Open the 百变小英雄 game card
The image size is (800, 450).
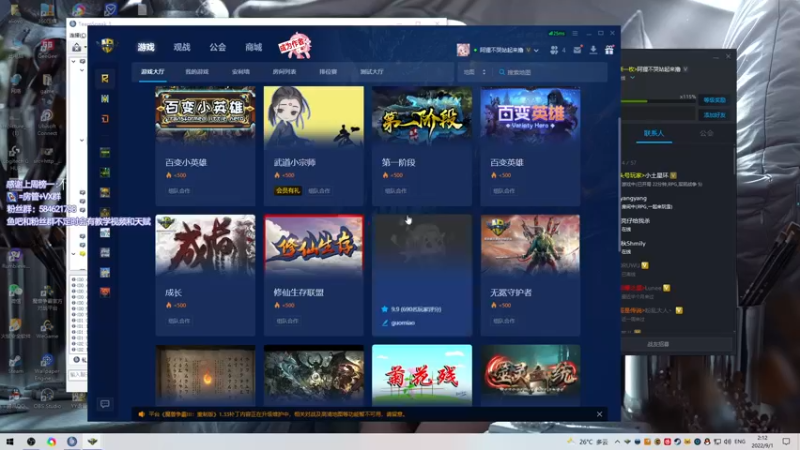[x=205, y=145]
